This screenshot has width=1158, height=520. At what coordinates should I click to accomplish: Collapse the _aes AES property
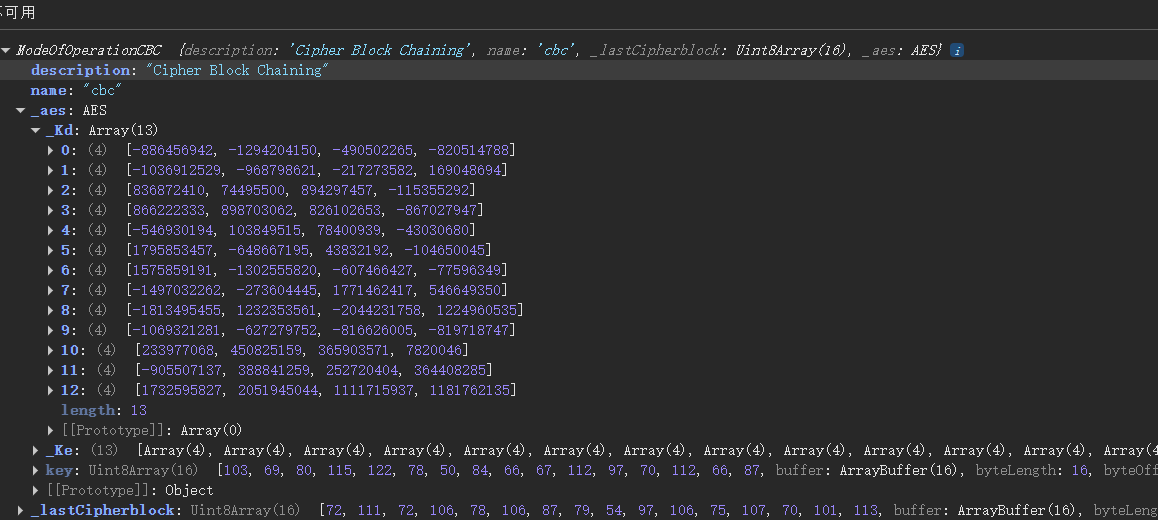click(21, 111)
